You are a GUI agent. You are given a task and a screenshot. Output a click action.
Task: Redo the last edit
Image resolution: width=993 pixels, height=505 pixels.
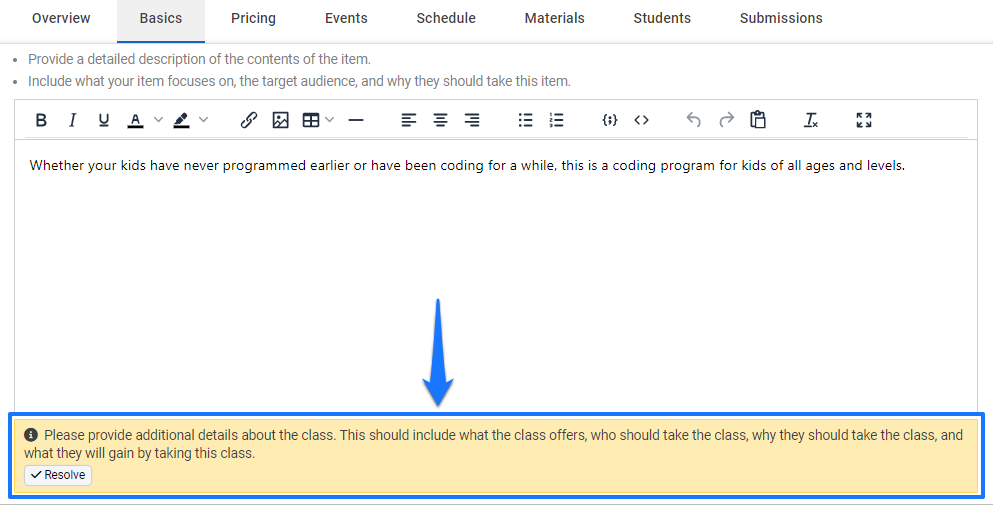tap(726, 120)
